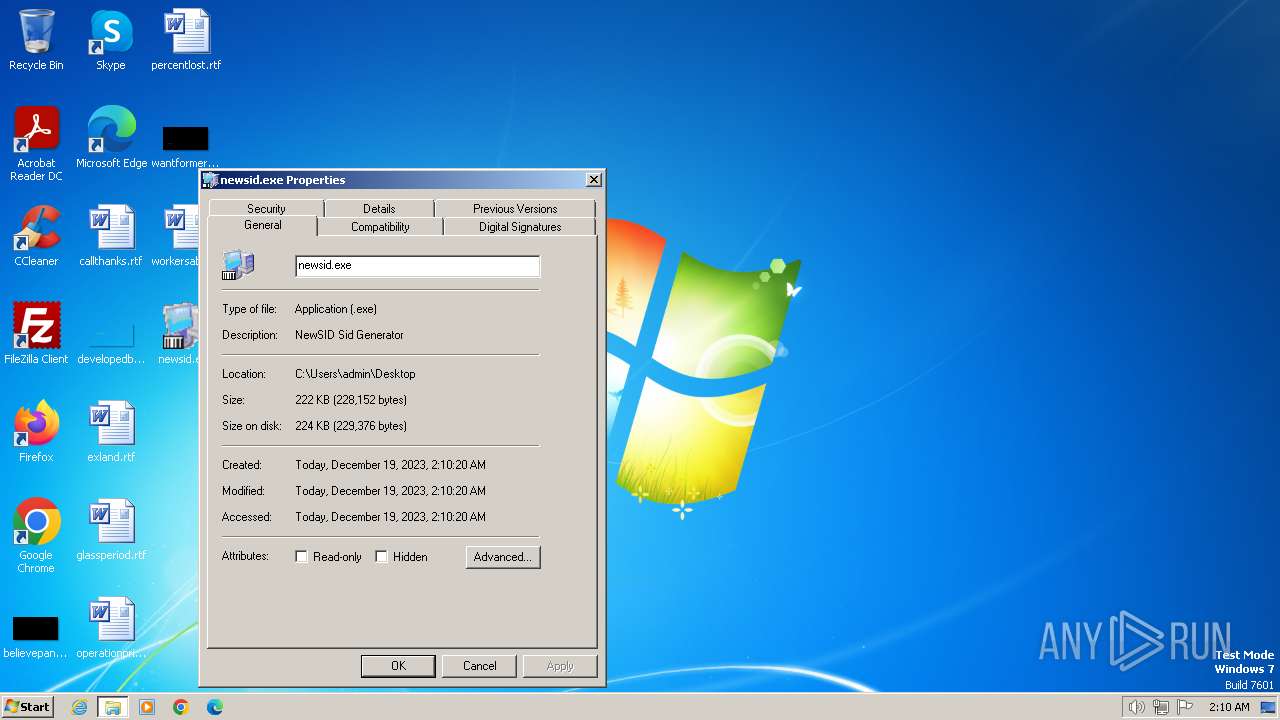Select exland.rtf document icon
The height and width of the screenshot is (720, 1280).
click(x=111, y=432)
